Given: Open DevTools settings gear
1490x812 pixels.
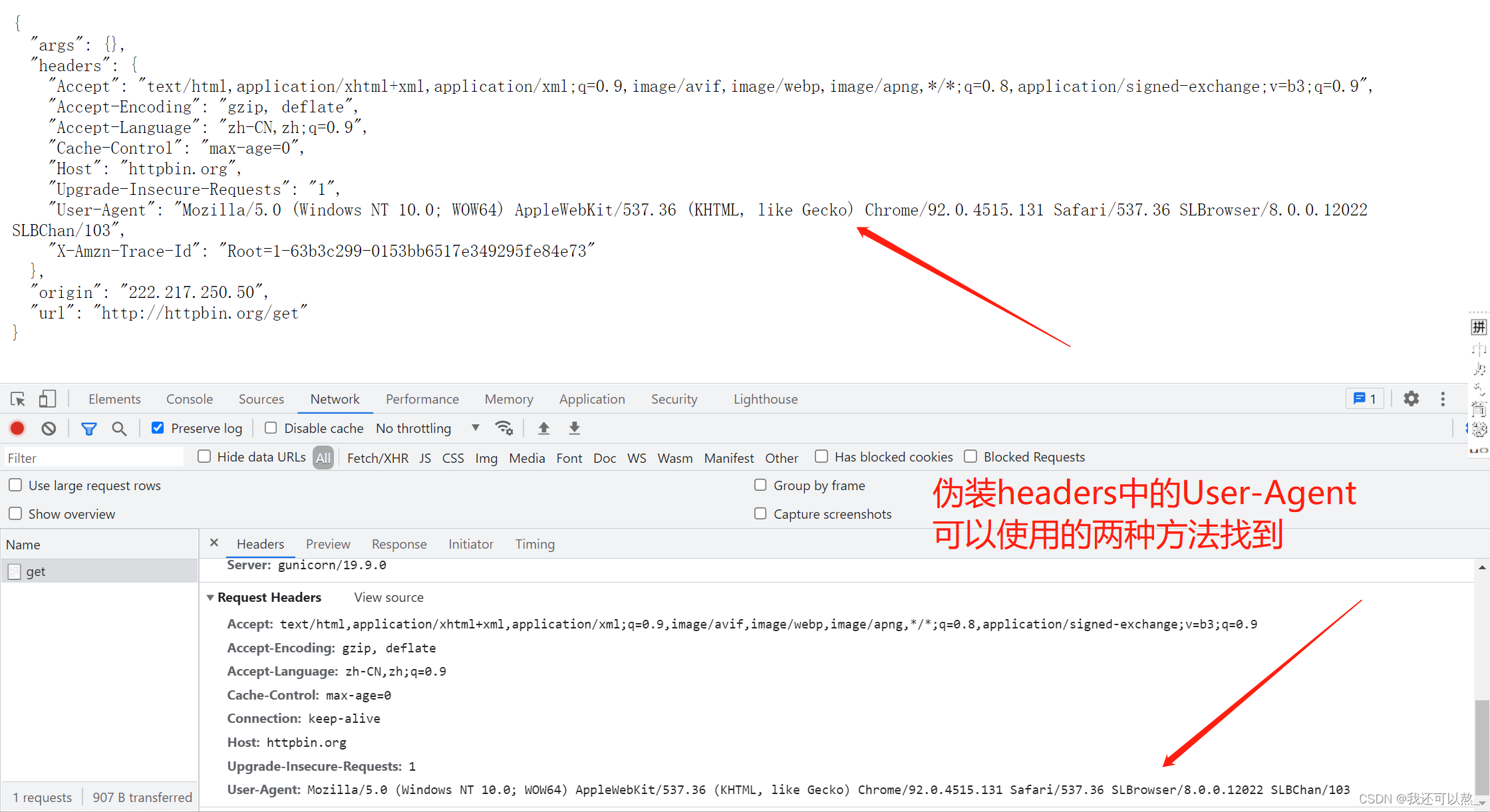Looking at the screenshot, I should (1411, 398).
